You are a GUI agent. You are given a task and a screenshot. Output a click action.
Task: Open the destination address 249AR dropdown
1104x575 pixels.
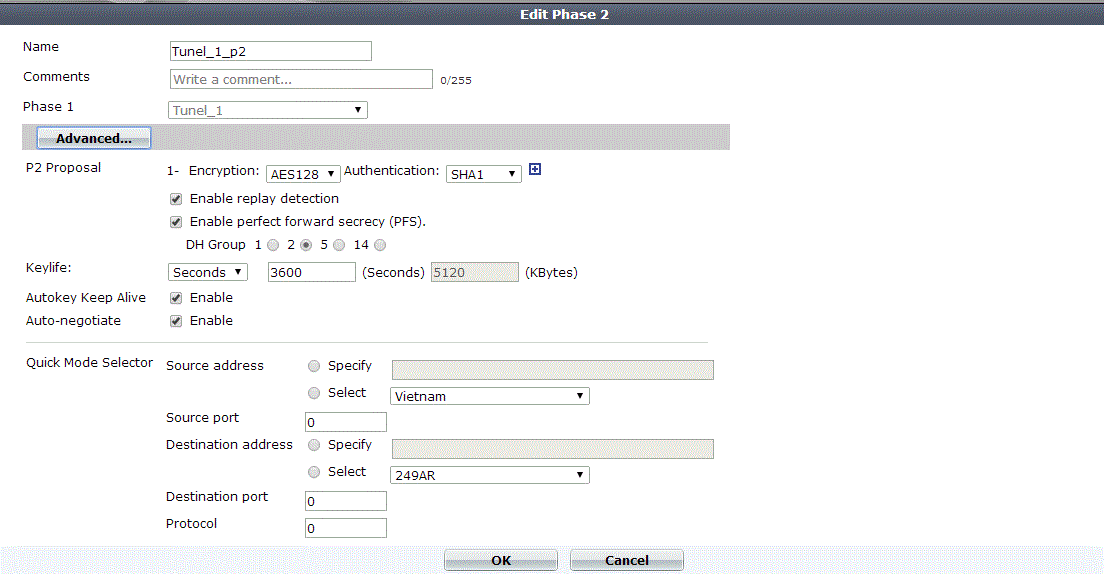[x=489, y=475]
